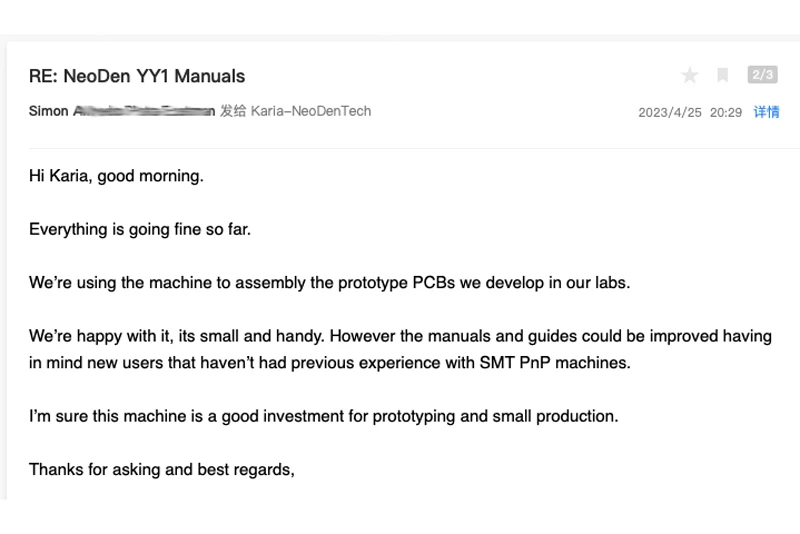Click the email timestamp 2023/4/25 20:29
The width and height of the screenshot is (800, 534).
pyautogui.click(x=690, y=113)
